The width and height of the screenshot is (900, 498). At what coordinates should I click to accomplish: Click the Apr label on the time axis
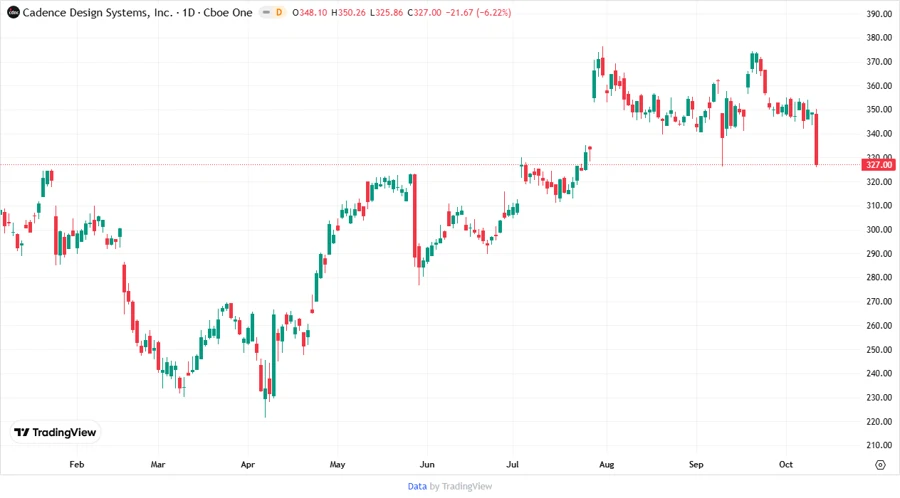pyautogui.click(x=248, y=465)
